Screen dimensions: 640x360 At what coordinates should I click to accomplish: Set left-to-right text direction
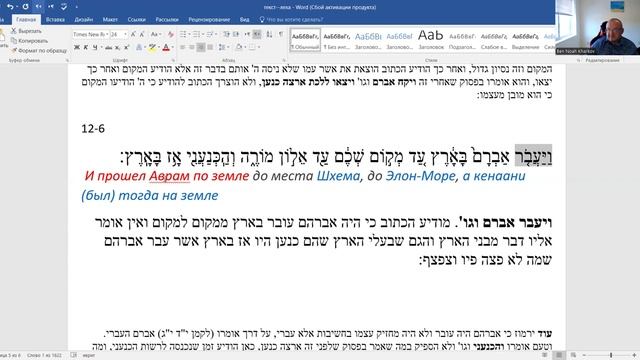tap(247, 34)
